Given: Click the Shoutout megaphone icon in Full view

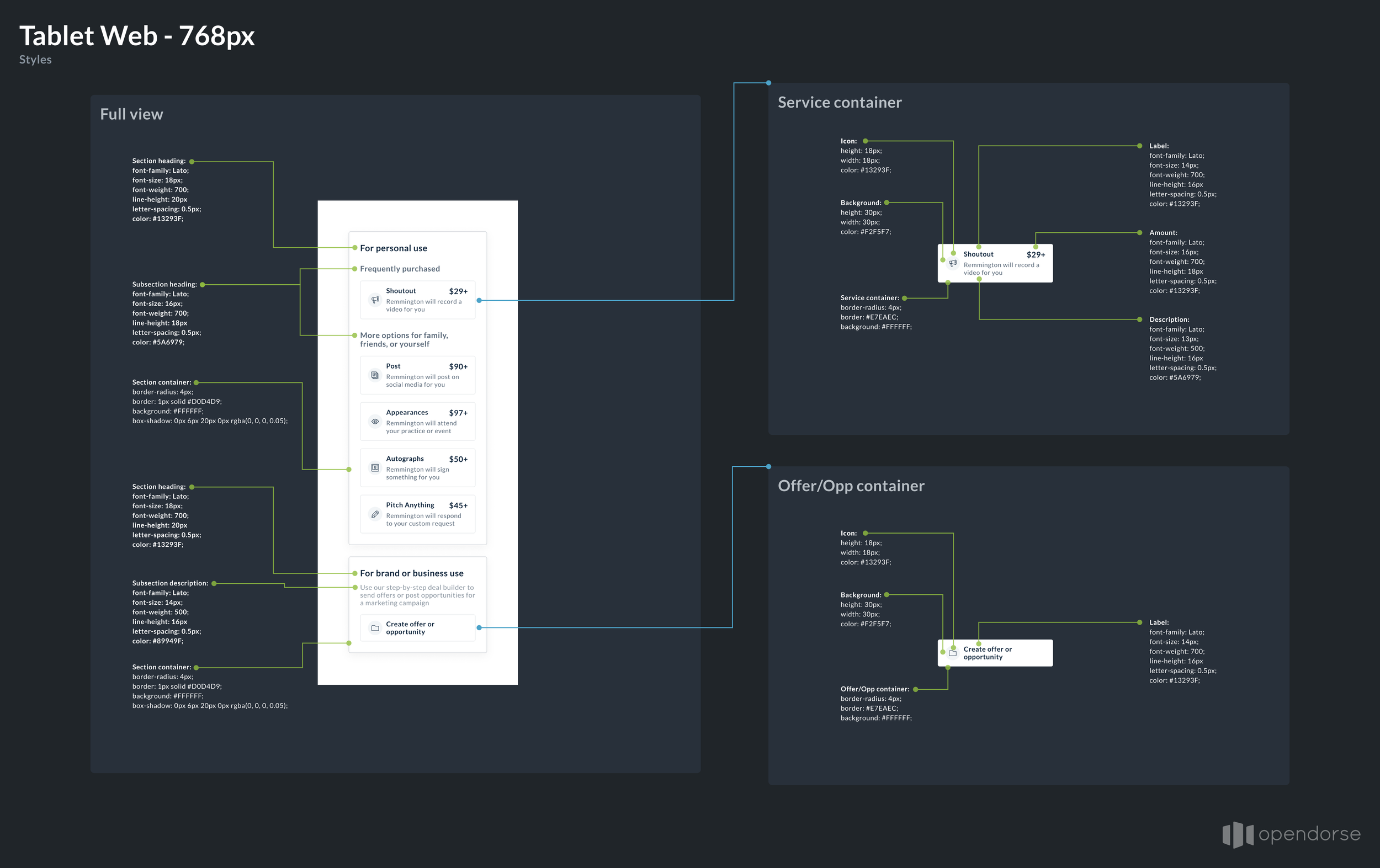Looking at the screenshot, I should tap(375, 300).
